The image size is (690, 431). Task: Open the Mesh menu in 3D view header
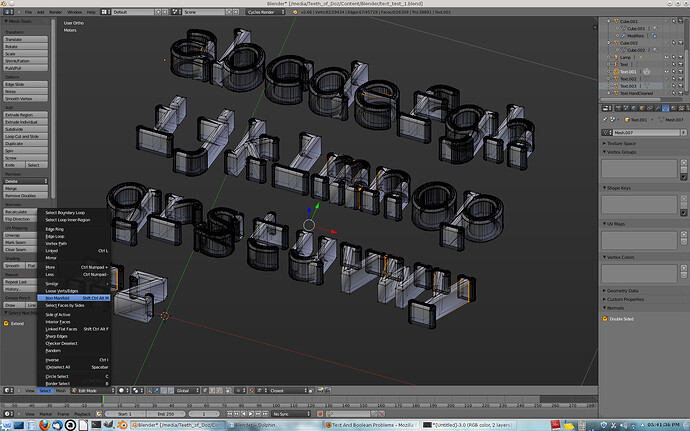pyautogui.click(x=61, y=390)
